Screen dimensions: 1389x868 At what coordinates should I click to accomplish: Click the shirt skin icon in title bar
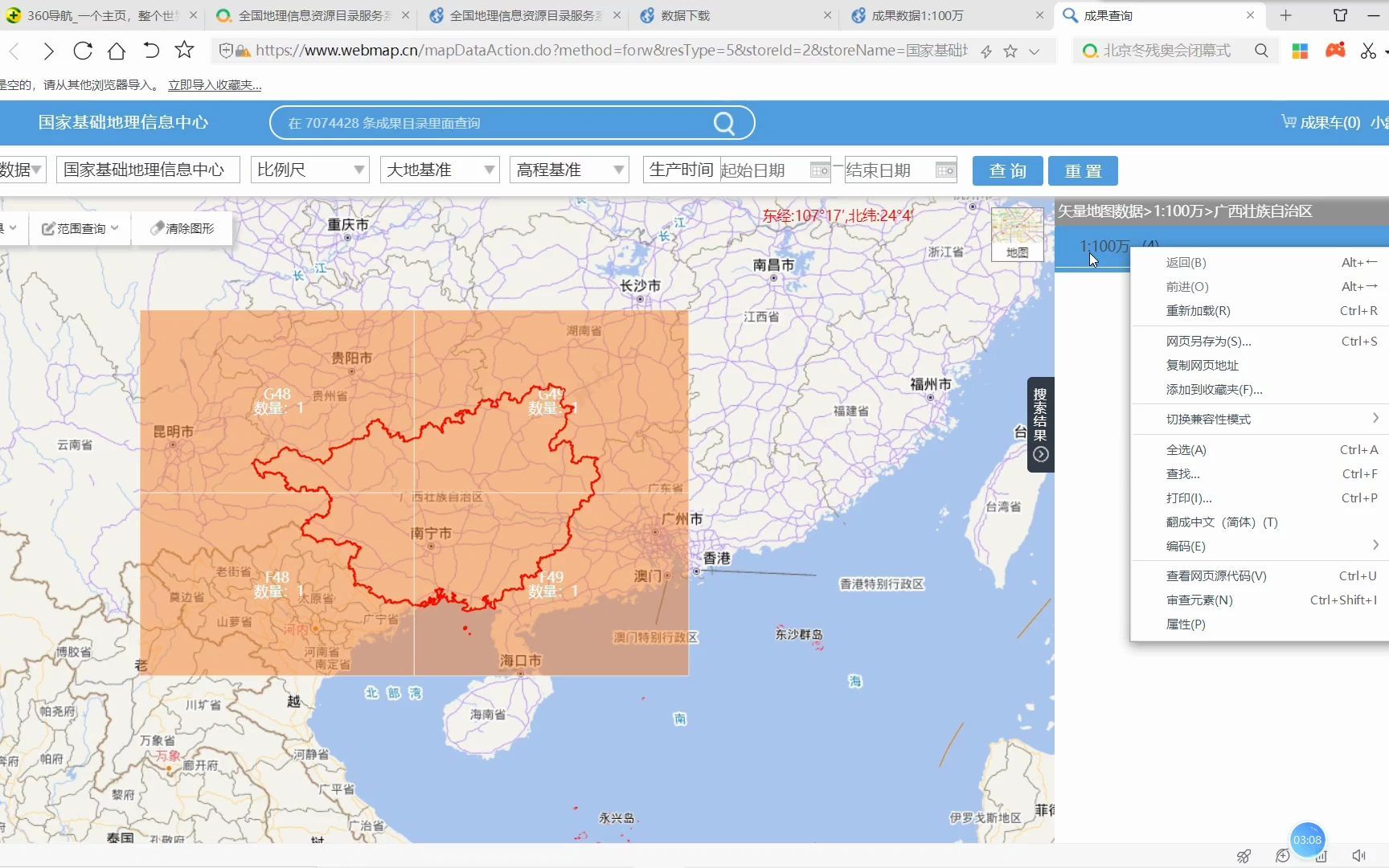tap(1340, 15)
